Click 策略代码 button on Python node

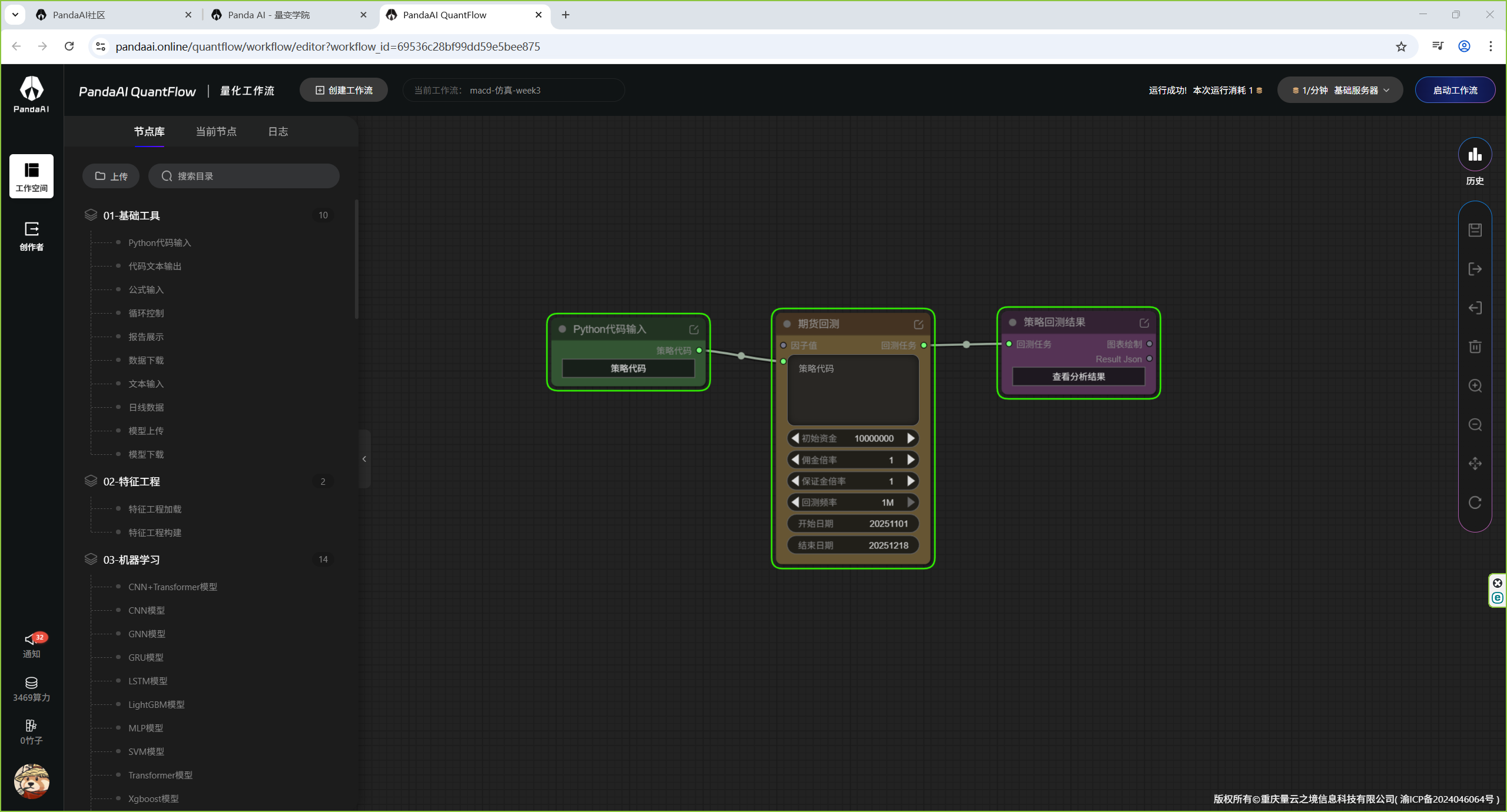tap(628, 368)
